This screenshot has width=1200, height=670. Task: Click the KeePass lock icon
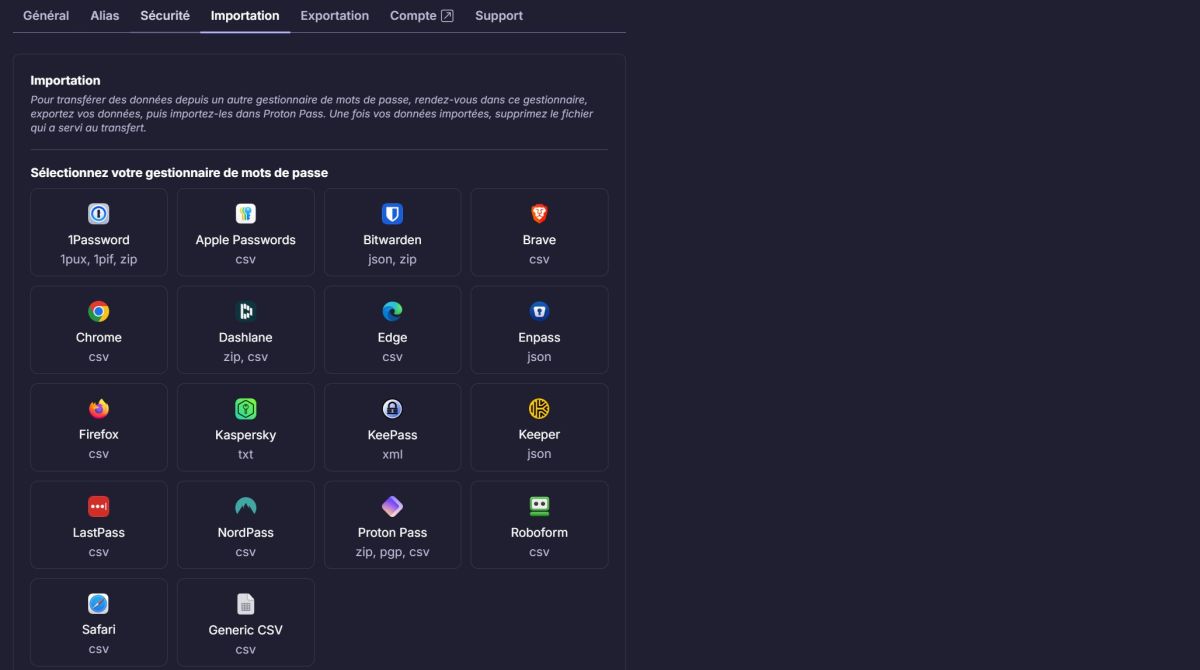point(392,409)
